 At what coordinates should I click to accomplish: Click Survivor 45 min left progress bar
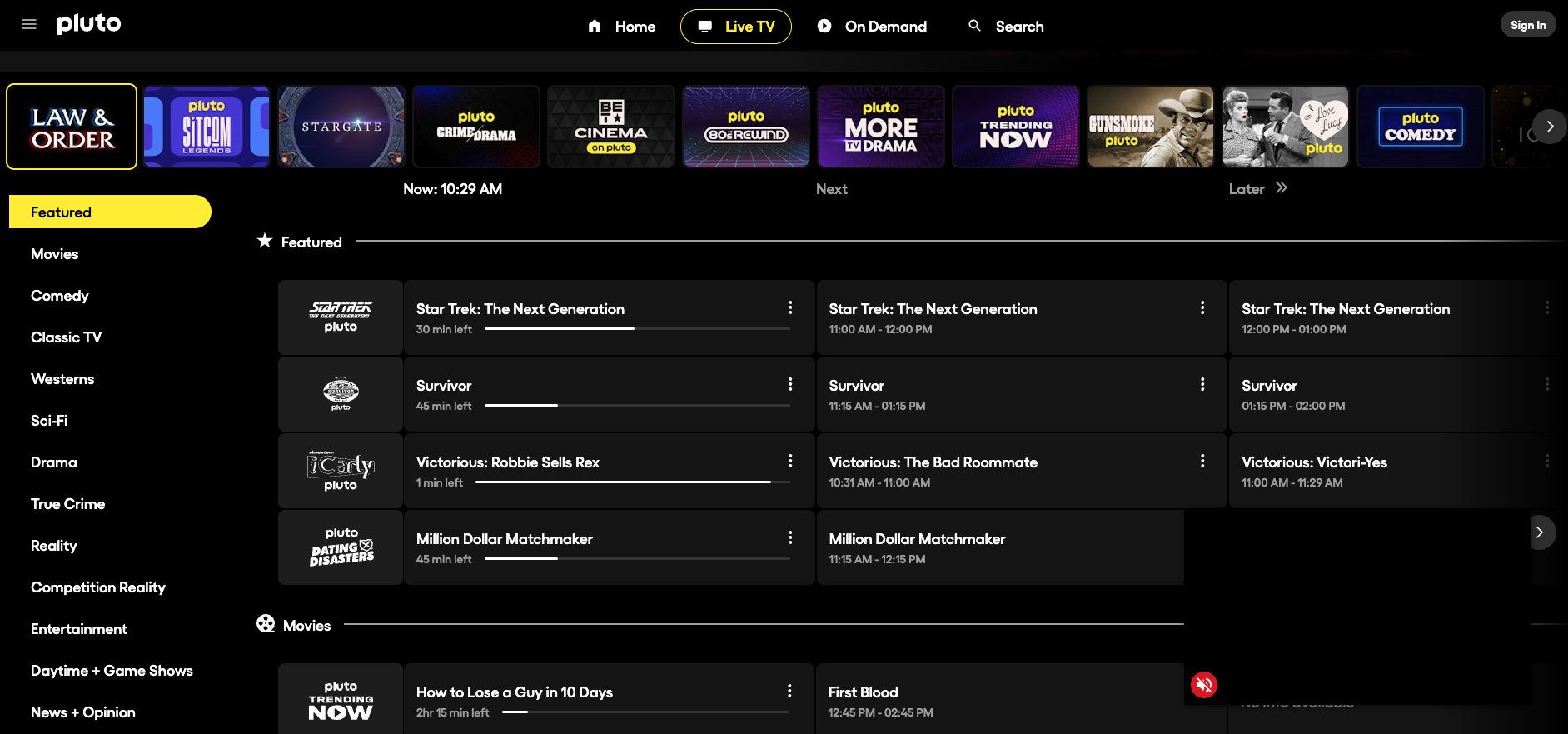click(x=637, y=406)
